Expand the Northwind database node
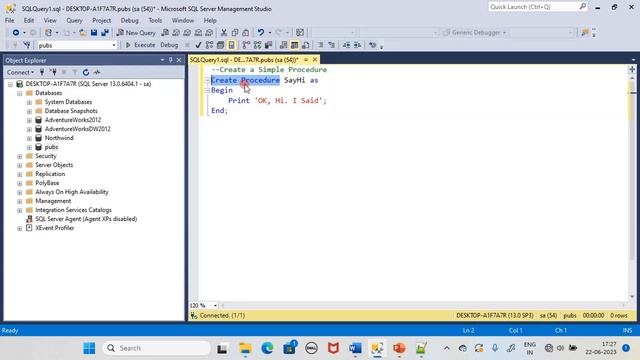The width and height of the screenshot is (640, 360). click(29, 138)
